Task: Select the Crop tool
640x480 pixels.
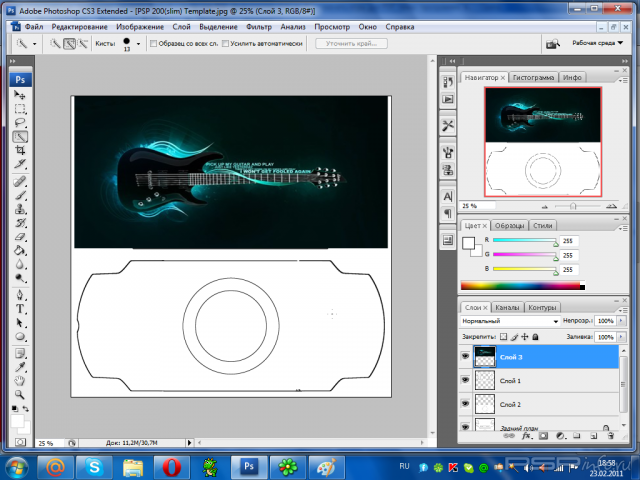Action: [x=20, y=150]
